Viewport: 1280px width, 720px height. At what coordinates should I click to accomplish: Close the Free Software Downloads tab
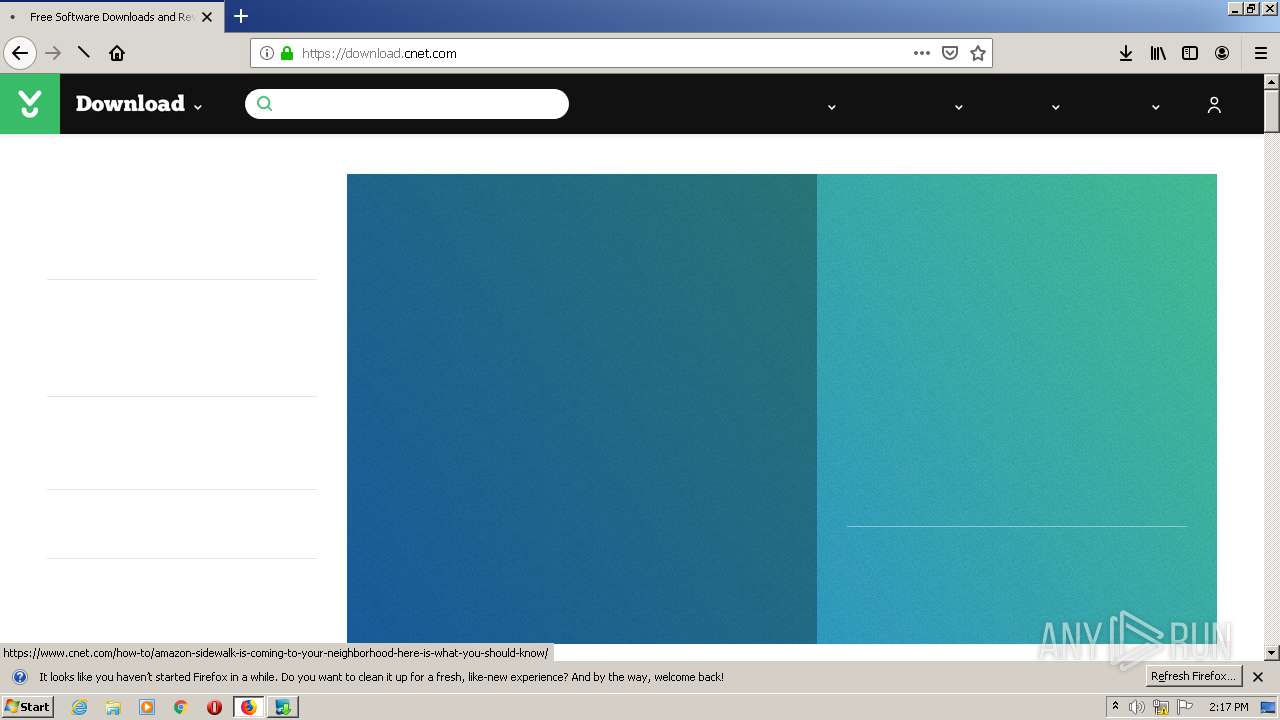coord(207,17)
